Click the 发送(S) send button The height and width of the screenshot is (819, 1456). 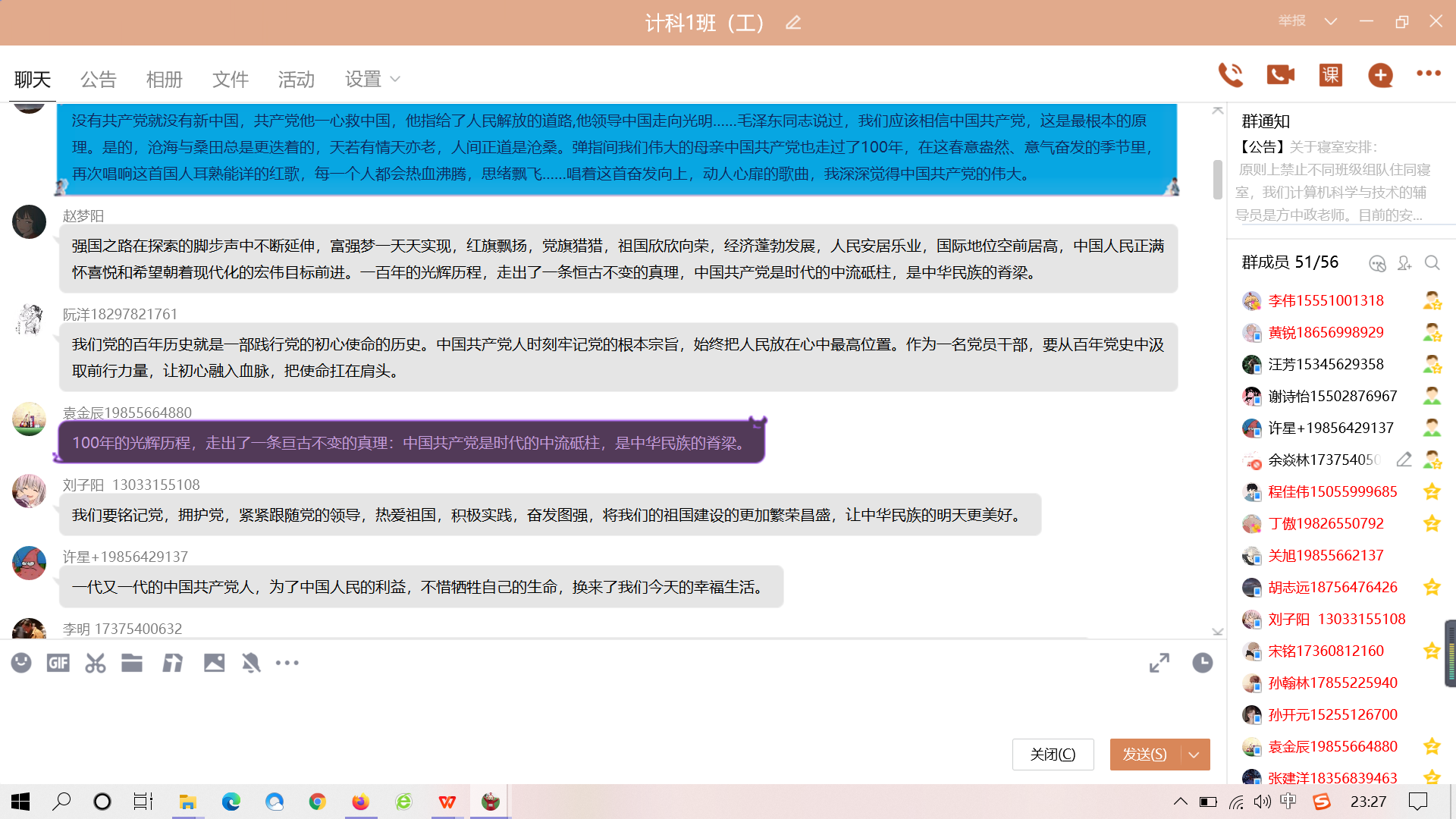pos(1144,755)
